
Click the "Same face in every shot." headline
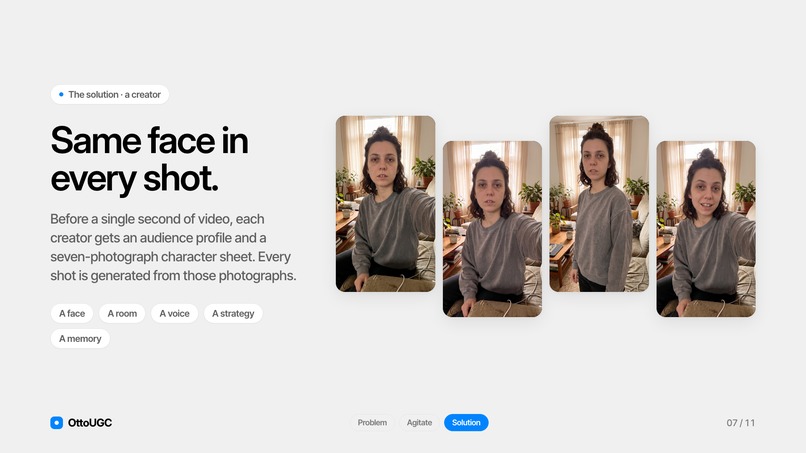click(150, 159)
